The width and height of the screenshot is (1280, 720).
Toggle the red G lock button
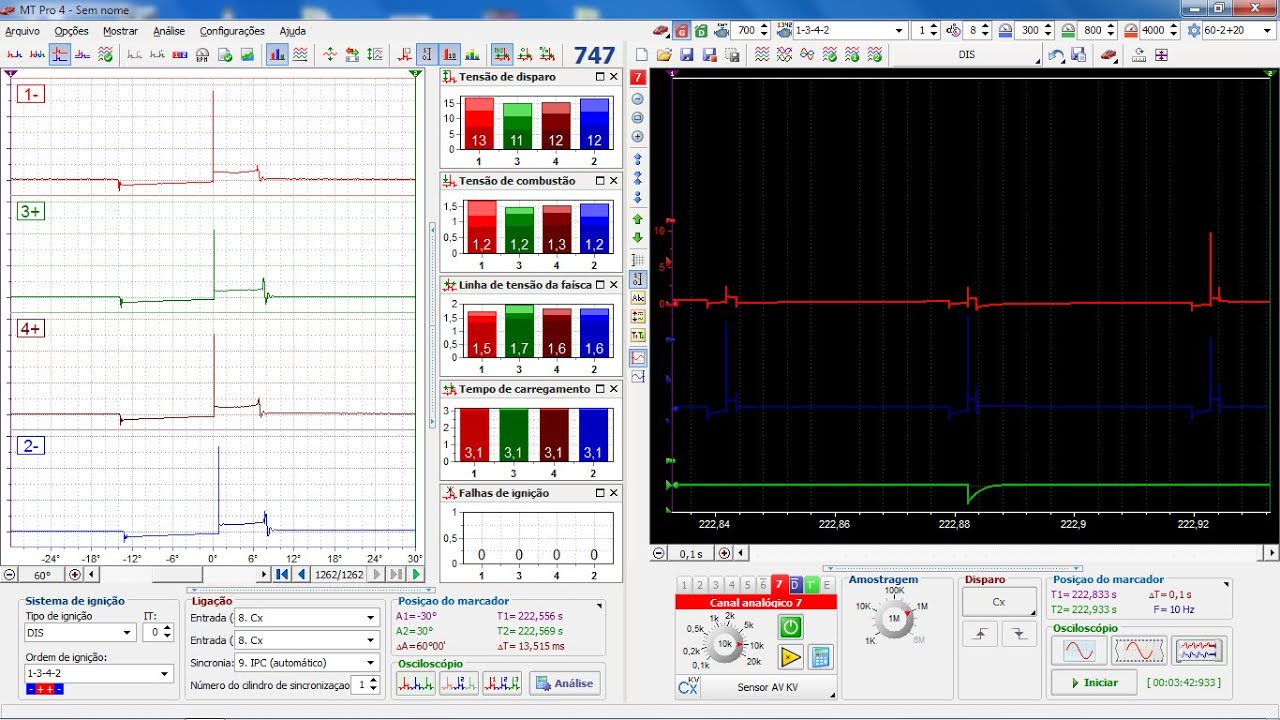click(681, 31)
